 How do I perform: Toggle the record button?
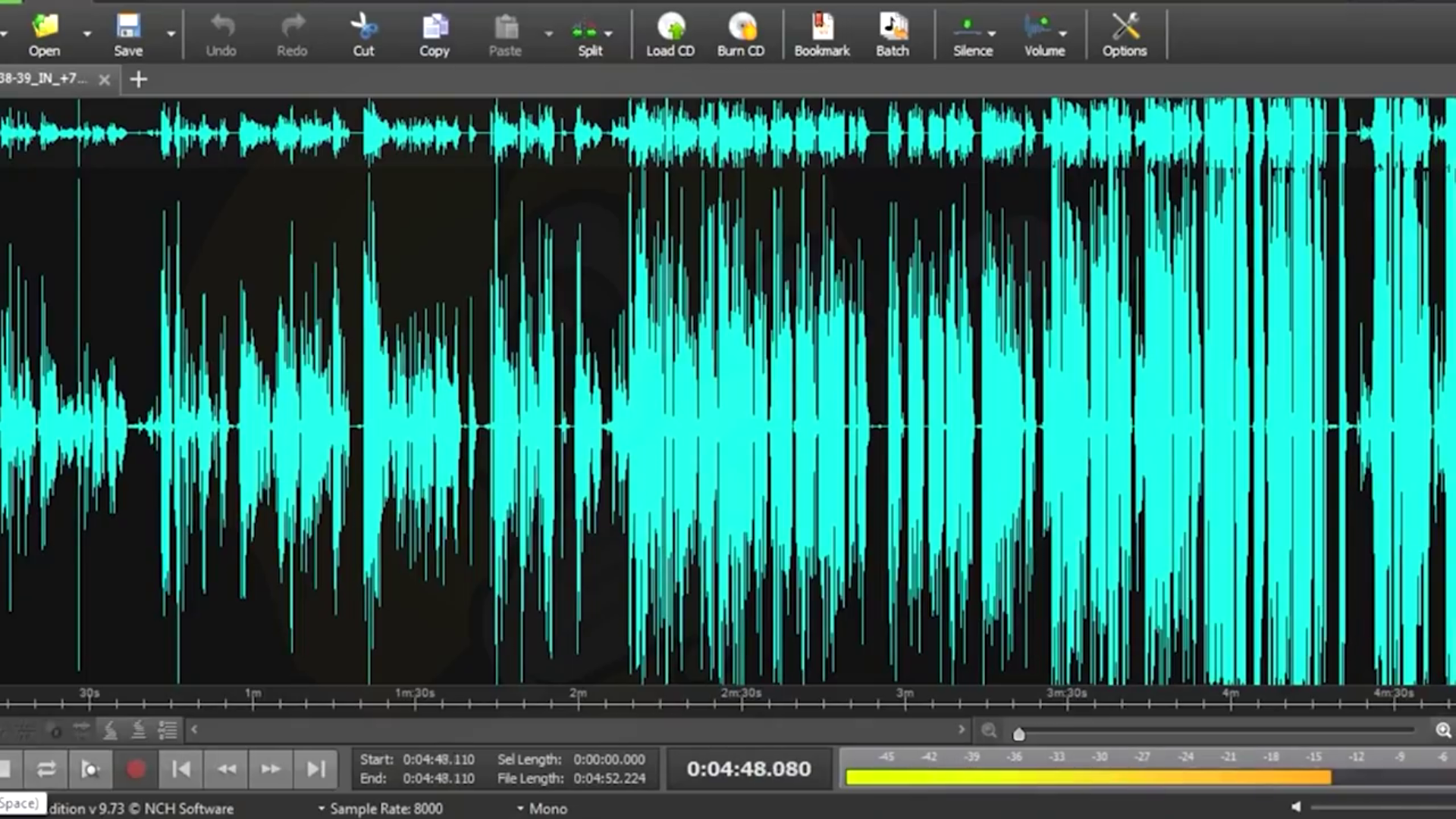pos(136,769)
